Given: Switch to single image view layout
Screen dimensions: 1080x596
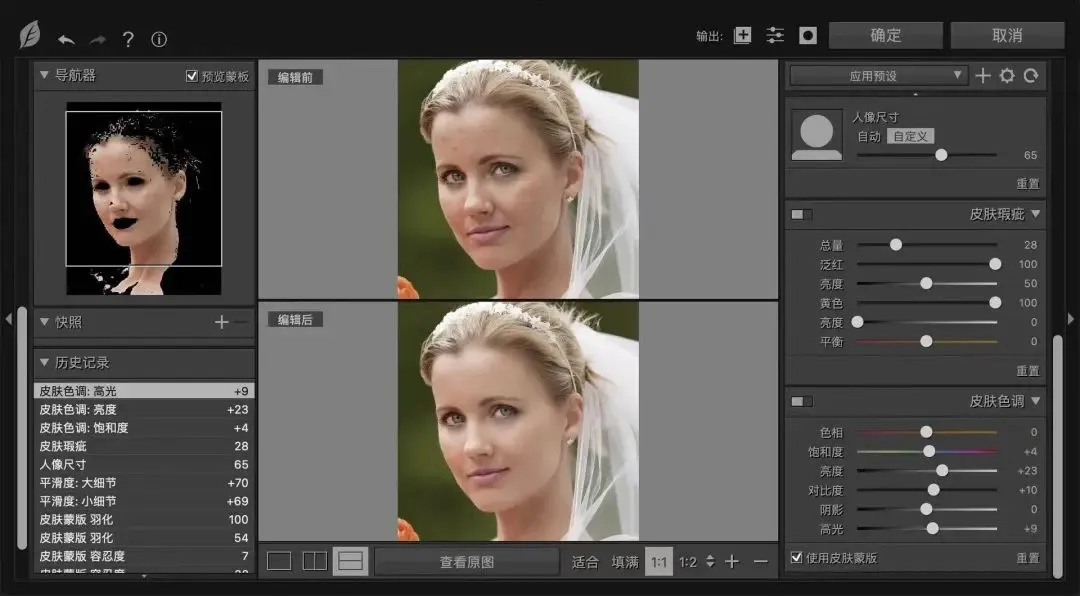Looking at the screenshot, I should [279, 562].
